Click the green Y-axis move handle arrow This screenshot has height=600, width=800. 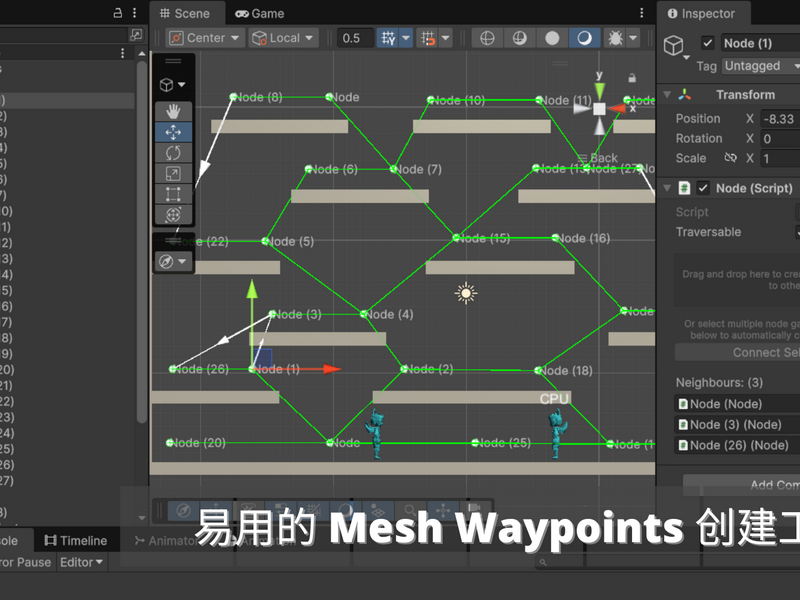(x=252, y=289)
